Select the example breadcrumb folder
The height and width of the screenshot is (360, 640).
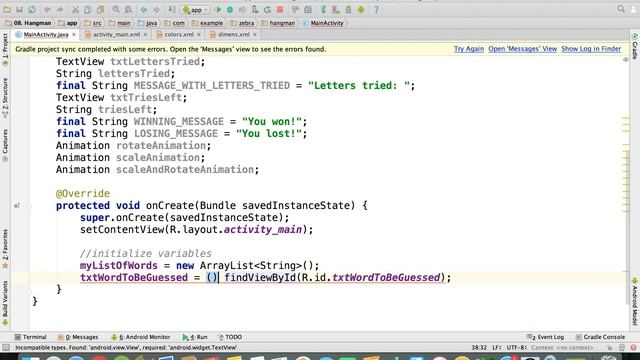point(207,23)
